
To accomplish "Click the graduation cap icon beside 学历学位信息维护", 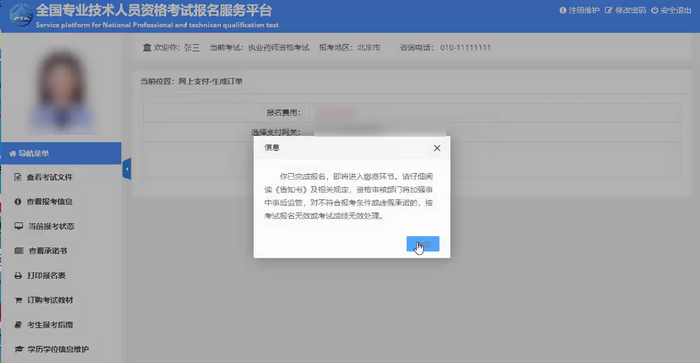I will coord(18,349).
